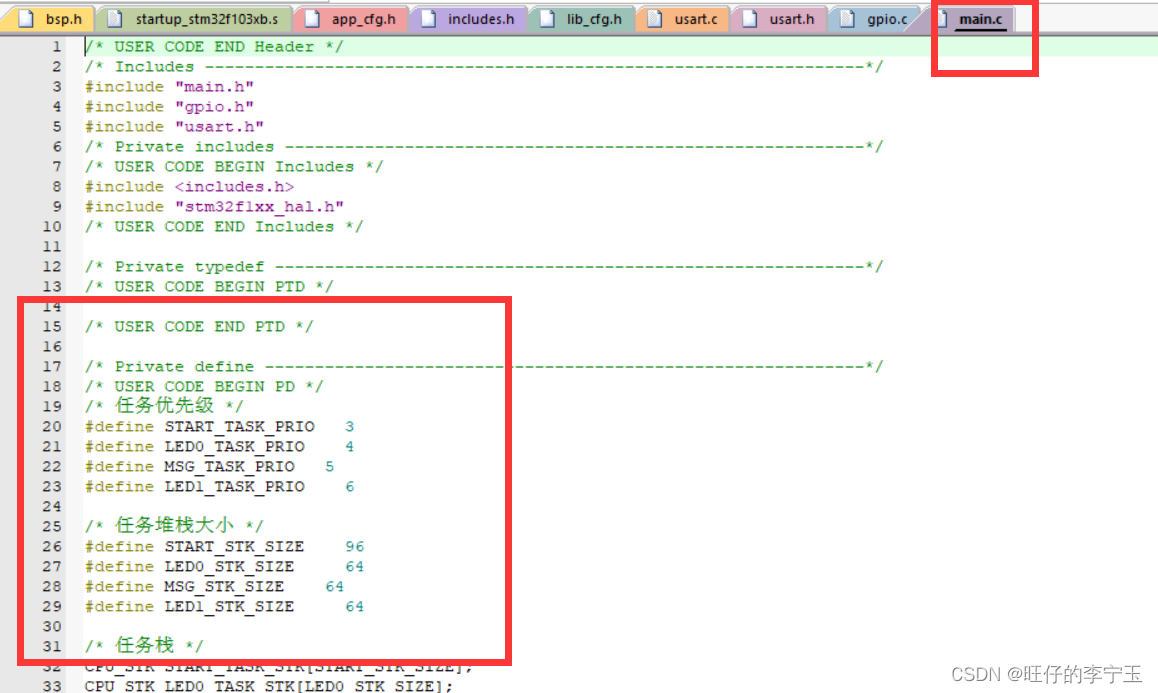1158x693 pixels.
Task: Click the line 'CPU_STK LED0_TASK_STK[LED0_STK_SIZE];'
Action: pos(269,685)
